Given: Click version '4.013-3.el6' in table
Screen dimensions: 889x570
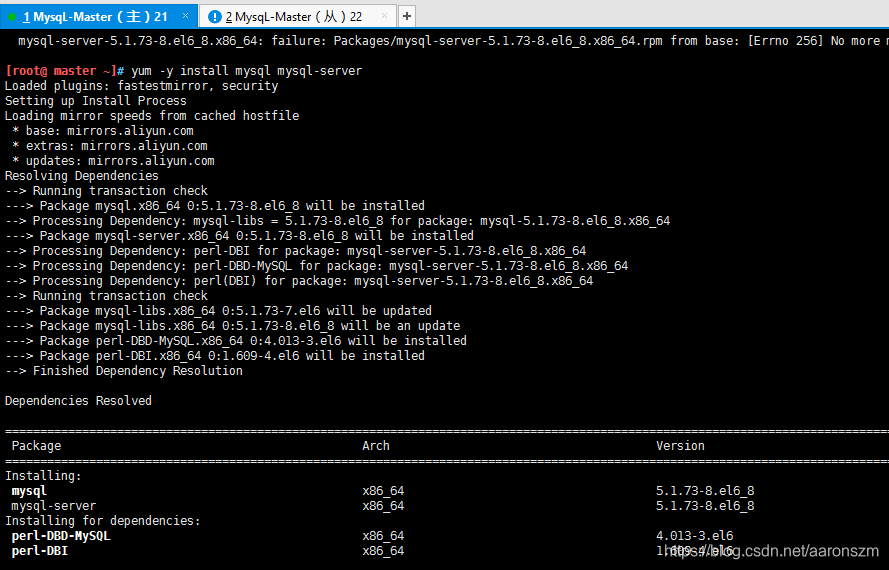Looking at the screenshot, I should 695,536.
